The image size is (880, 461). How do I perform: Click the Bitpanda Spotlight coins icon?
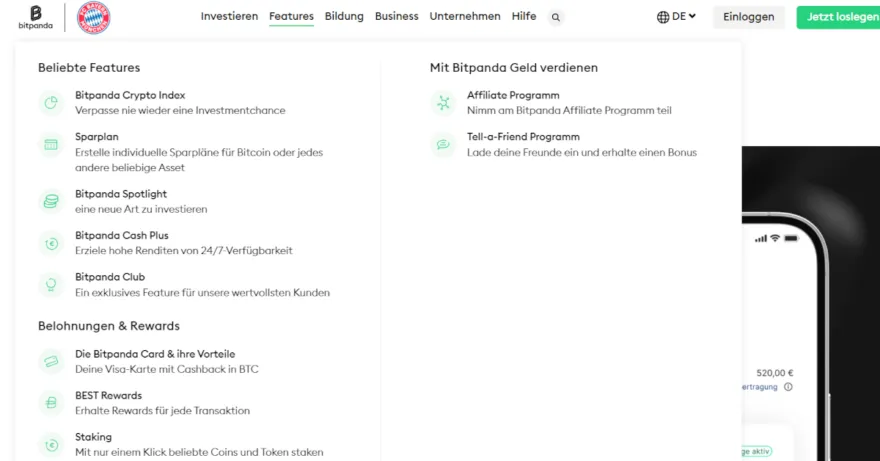pos(51,202)
